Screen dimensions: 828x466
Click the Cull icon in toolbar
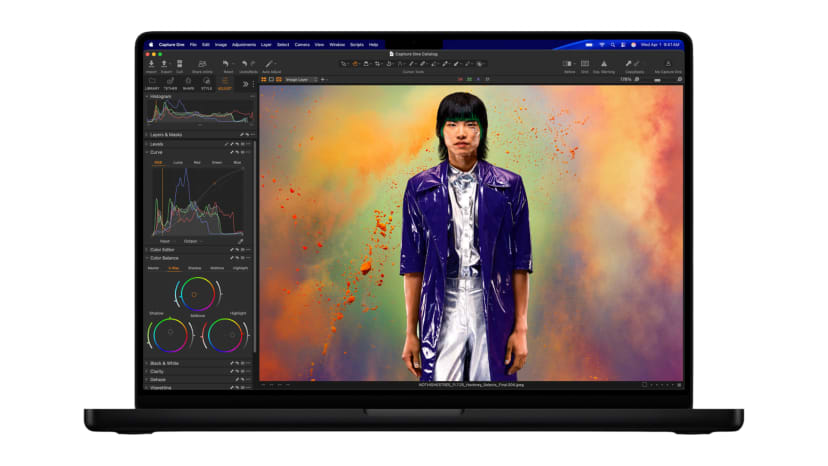(179, 63)
